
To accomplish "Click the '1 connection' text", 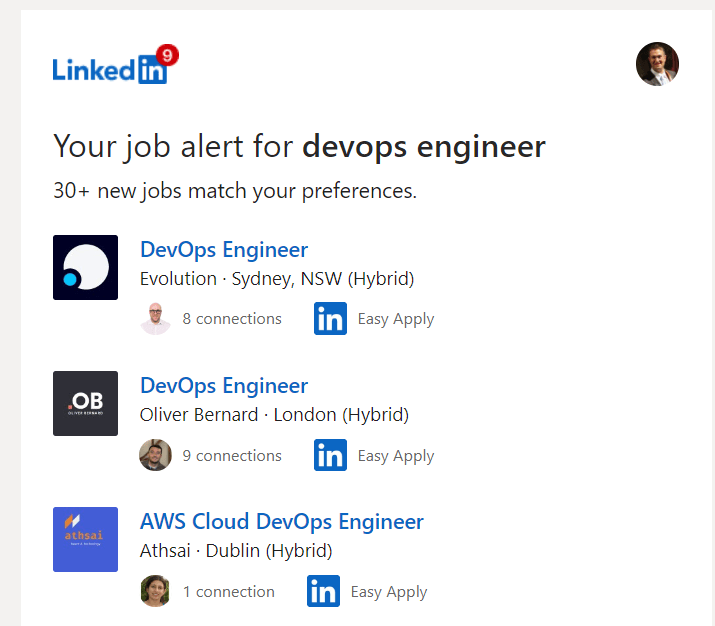I will click(229, 591).
